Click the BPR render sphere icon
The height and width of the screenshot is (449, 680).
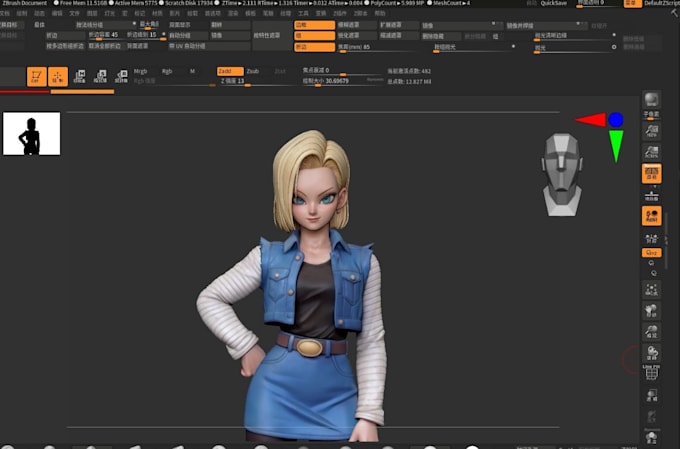click(651, 101)
